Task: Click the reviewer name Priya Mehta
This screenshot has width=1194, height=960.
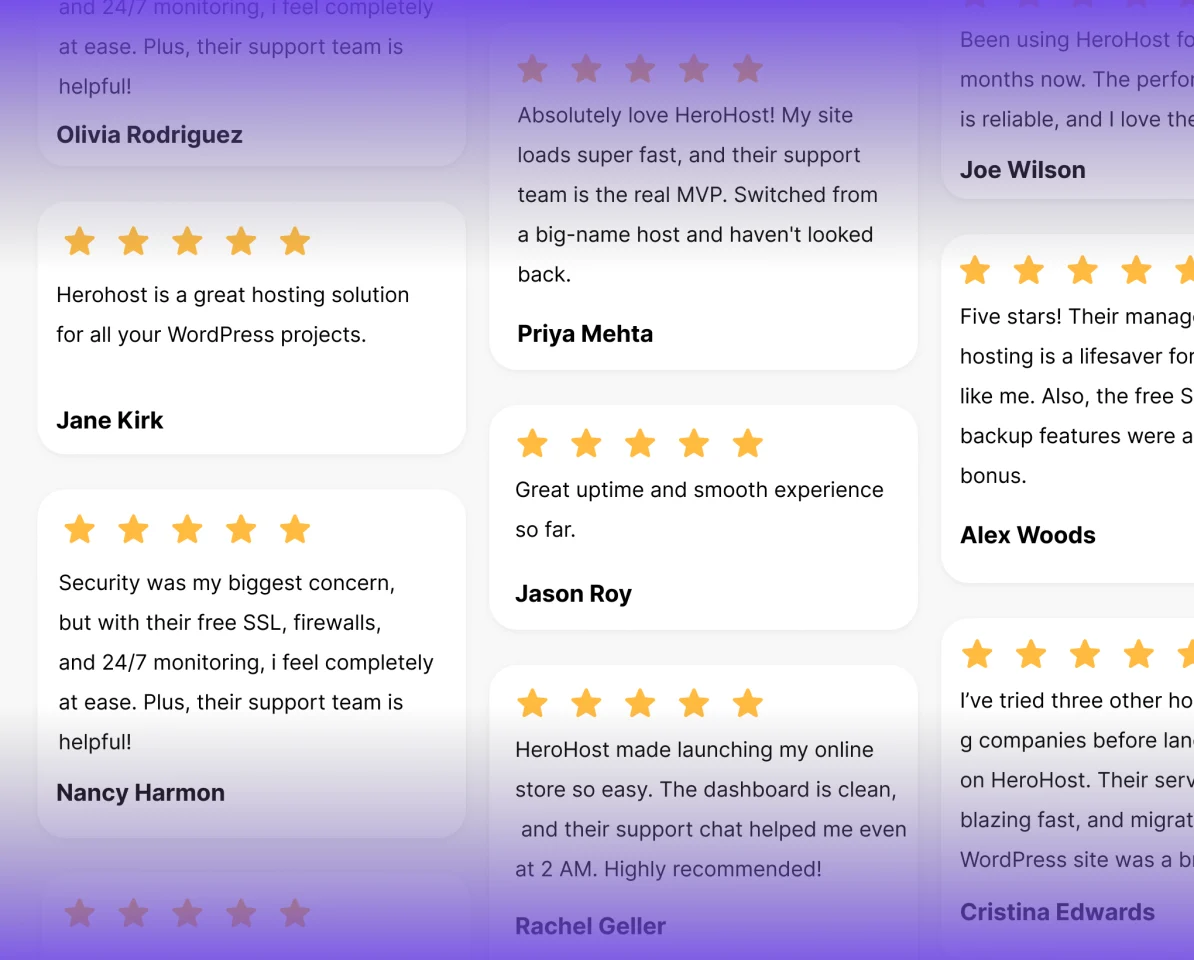Action: (585, 333)
